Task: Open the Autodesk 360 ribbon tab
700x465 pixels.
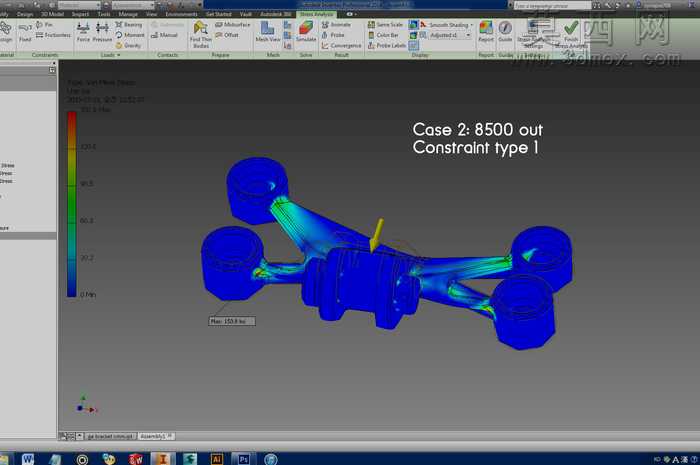Action: coord(275,14)
